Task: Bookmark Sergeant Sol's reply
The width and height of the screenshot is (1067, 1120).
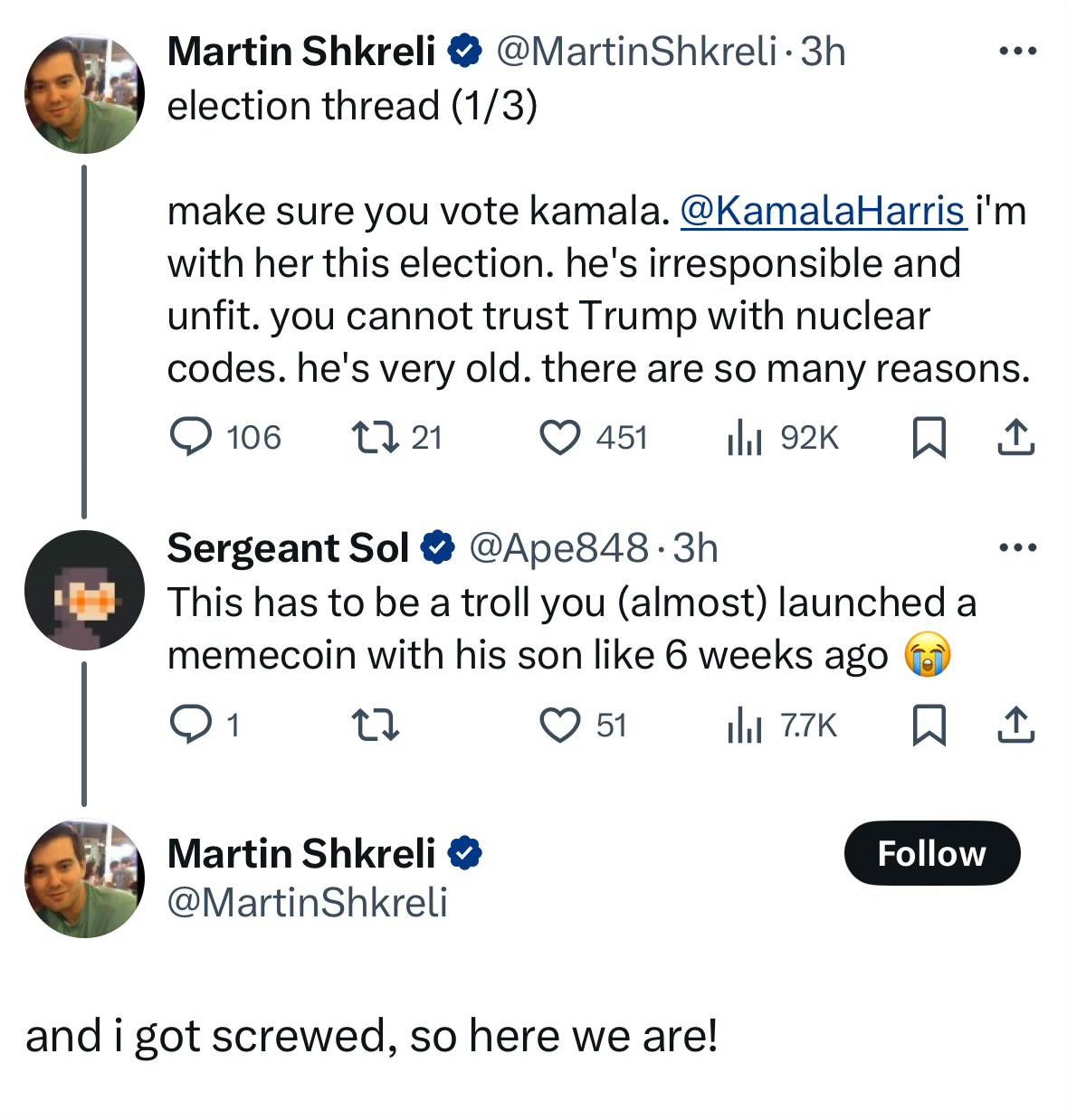Action: pos(928,726)
